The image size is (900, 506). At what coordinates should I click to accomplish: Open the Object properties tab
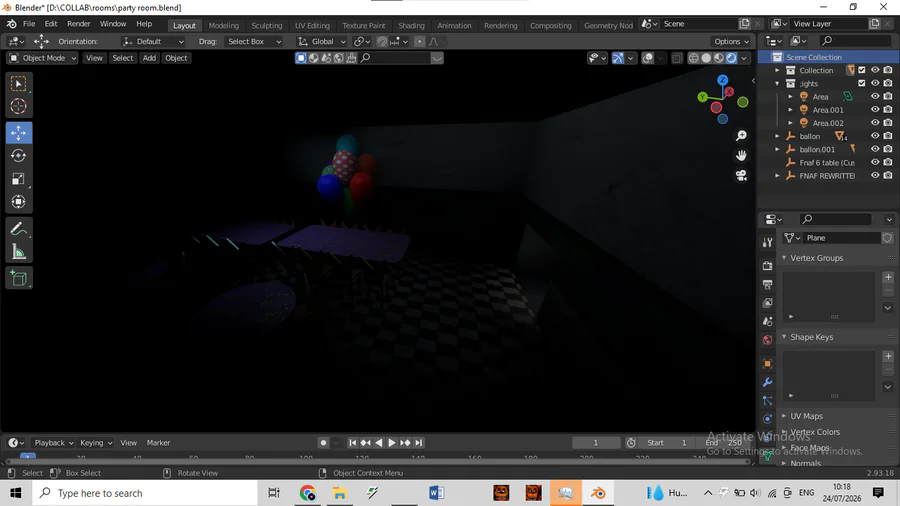coord(767,364)
